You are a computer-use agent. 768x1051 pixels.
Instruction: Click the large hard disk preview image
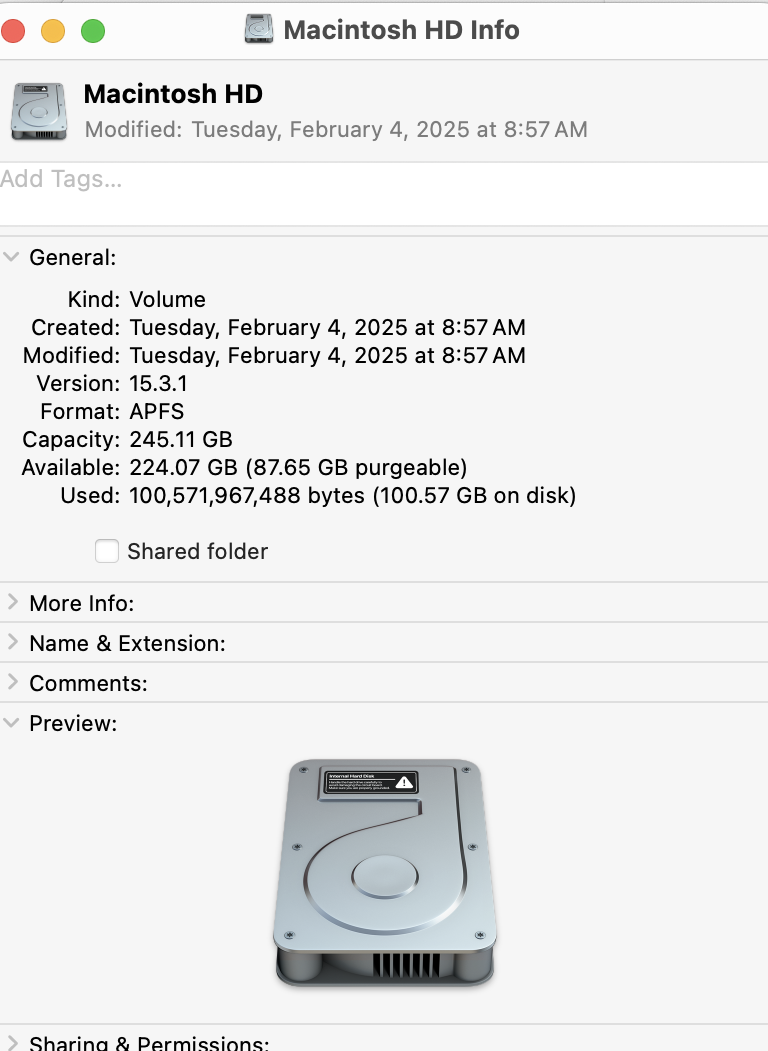point(384,872)
